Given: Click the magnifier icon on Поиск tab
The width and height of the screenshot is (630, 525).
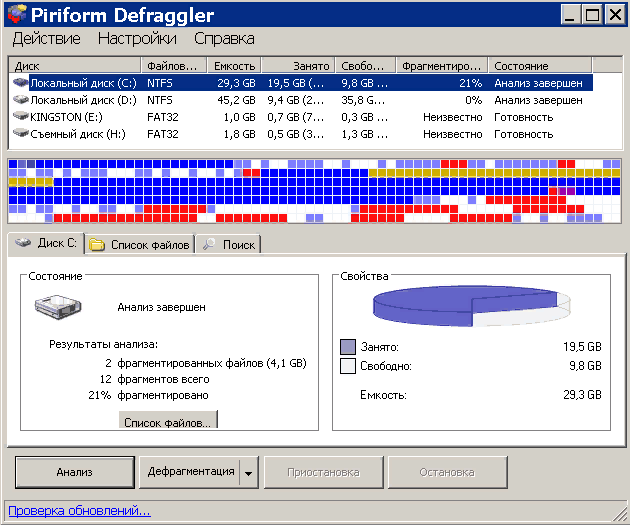Looking at the screenshot, I should 209,244.
